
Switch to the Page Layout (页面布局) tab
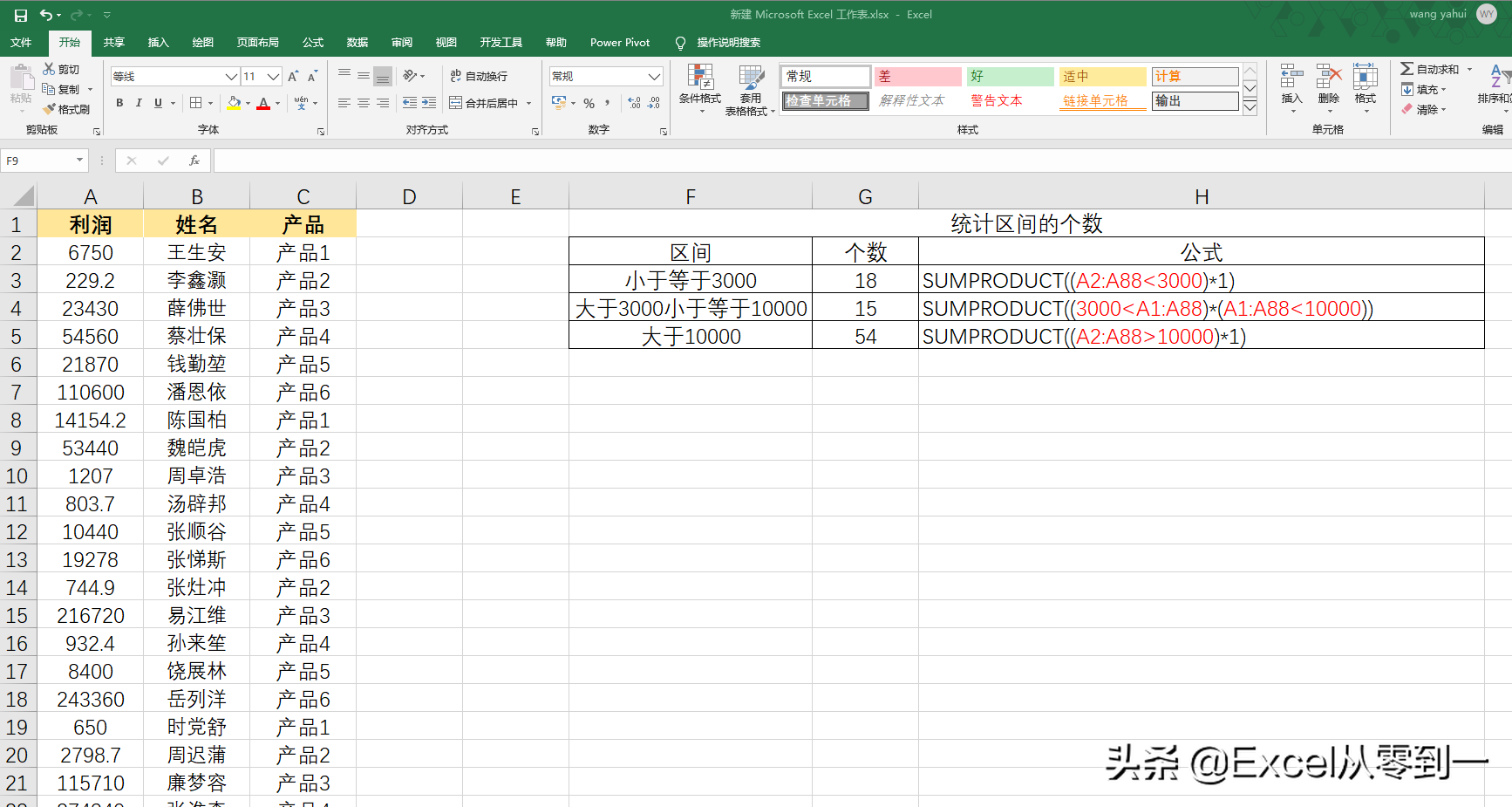coord(257,42)
